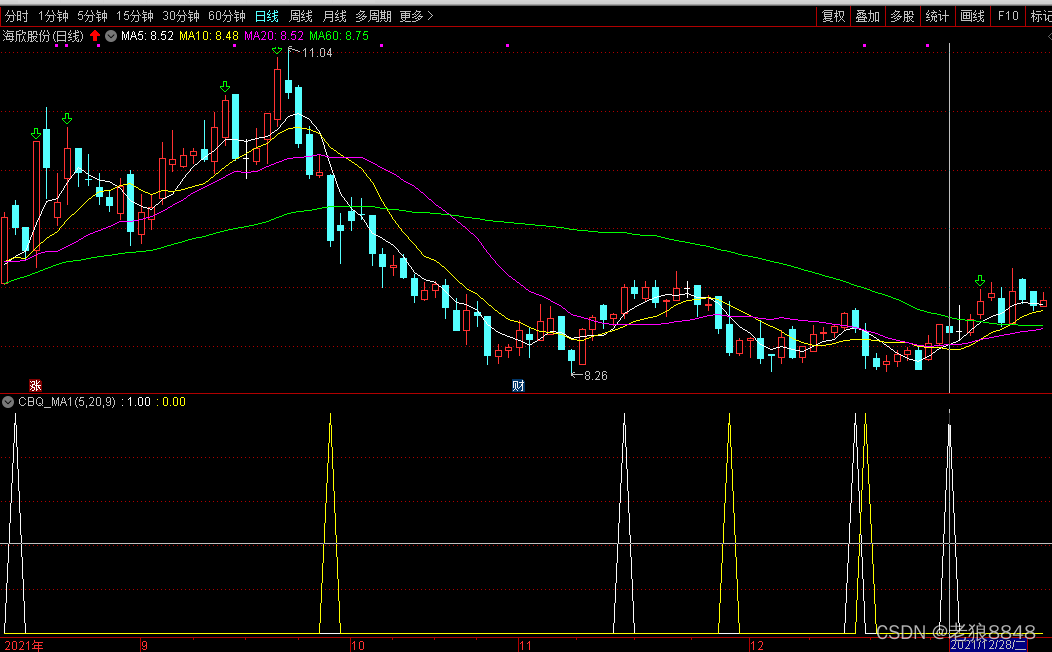Expand the CBQ_MA1 indicator dropdown circle
Image resolution: width=1052 pixels, height=652 pixels.
coord(8,402)
